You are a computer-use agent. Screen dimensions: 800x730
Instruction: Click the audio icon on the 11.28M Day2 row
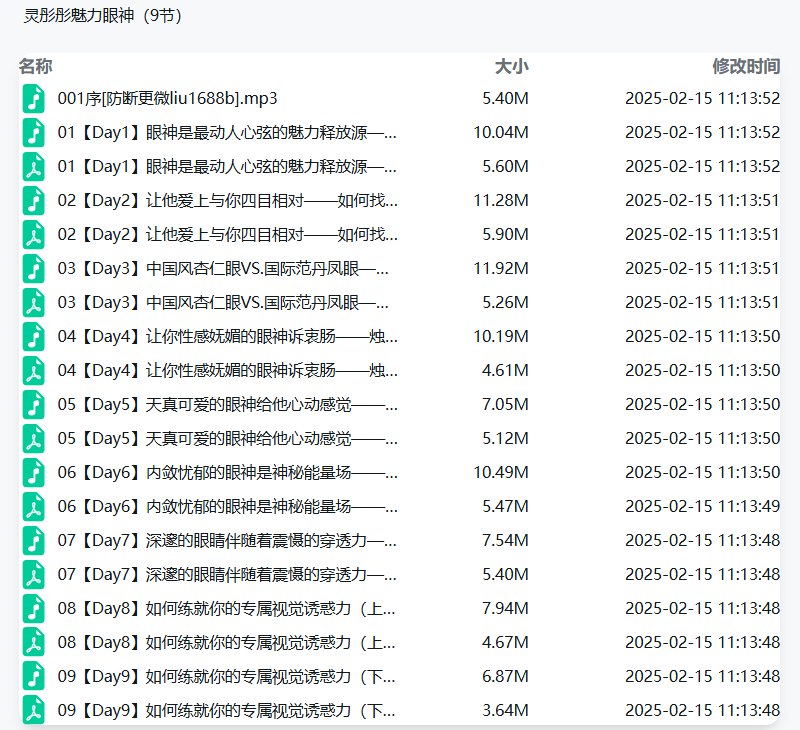click(x=34, y=200)
